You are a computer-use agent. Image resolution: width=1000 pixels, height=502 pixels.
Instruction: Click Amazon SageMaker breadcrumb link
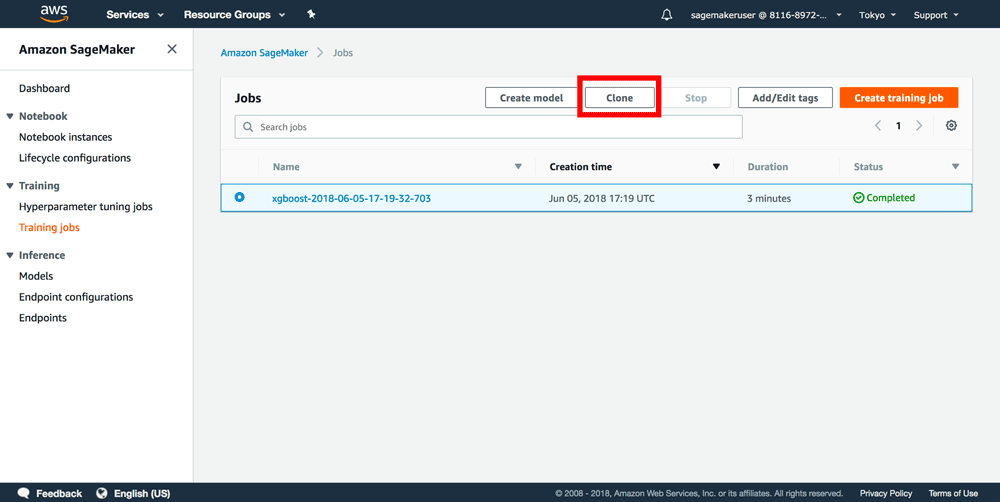264,53
